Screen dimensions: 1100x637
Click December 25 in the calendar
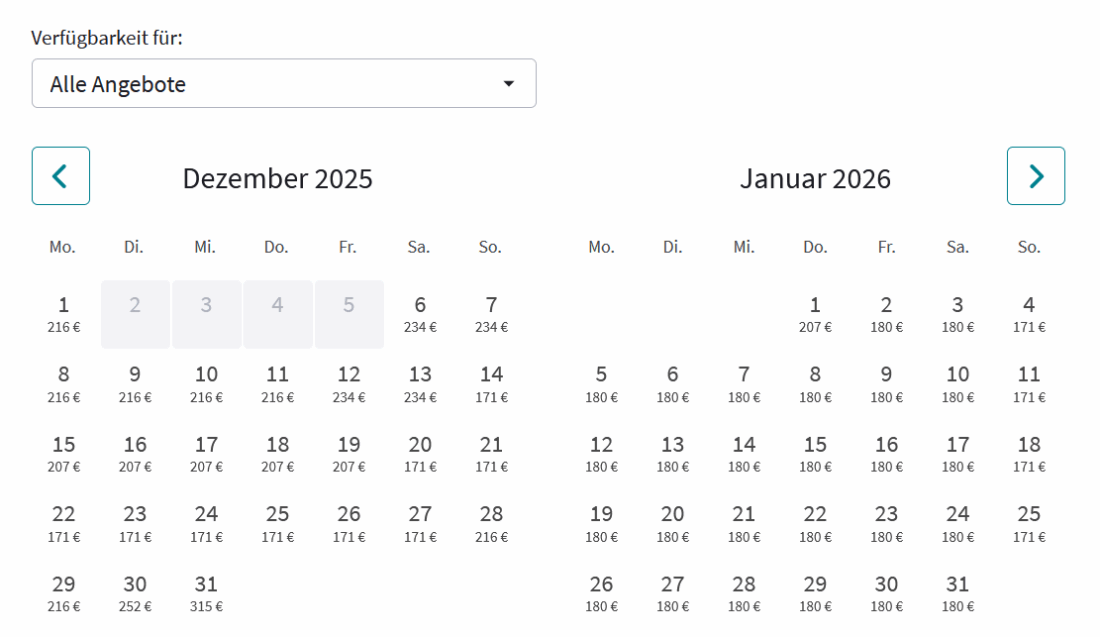point(277,524)
